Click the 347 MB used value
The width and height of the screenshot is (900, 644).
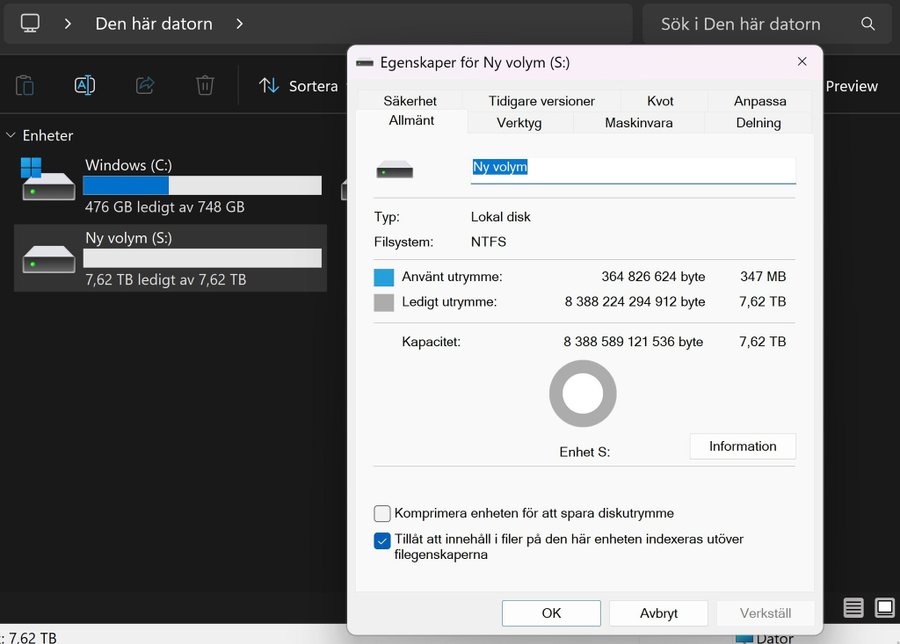click(763, 277)
